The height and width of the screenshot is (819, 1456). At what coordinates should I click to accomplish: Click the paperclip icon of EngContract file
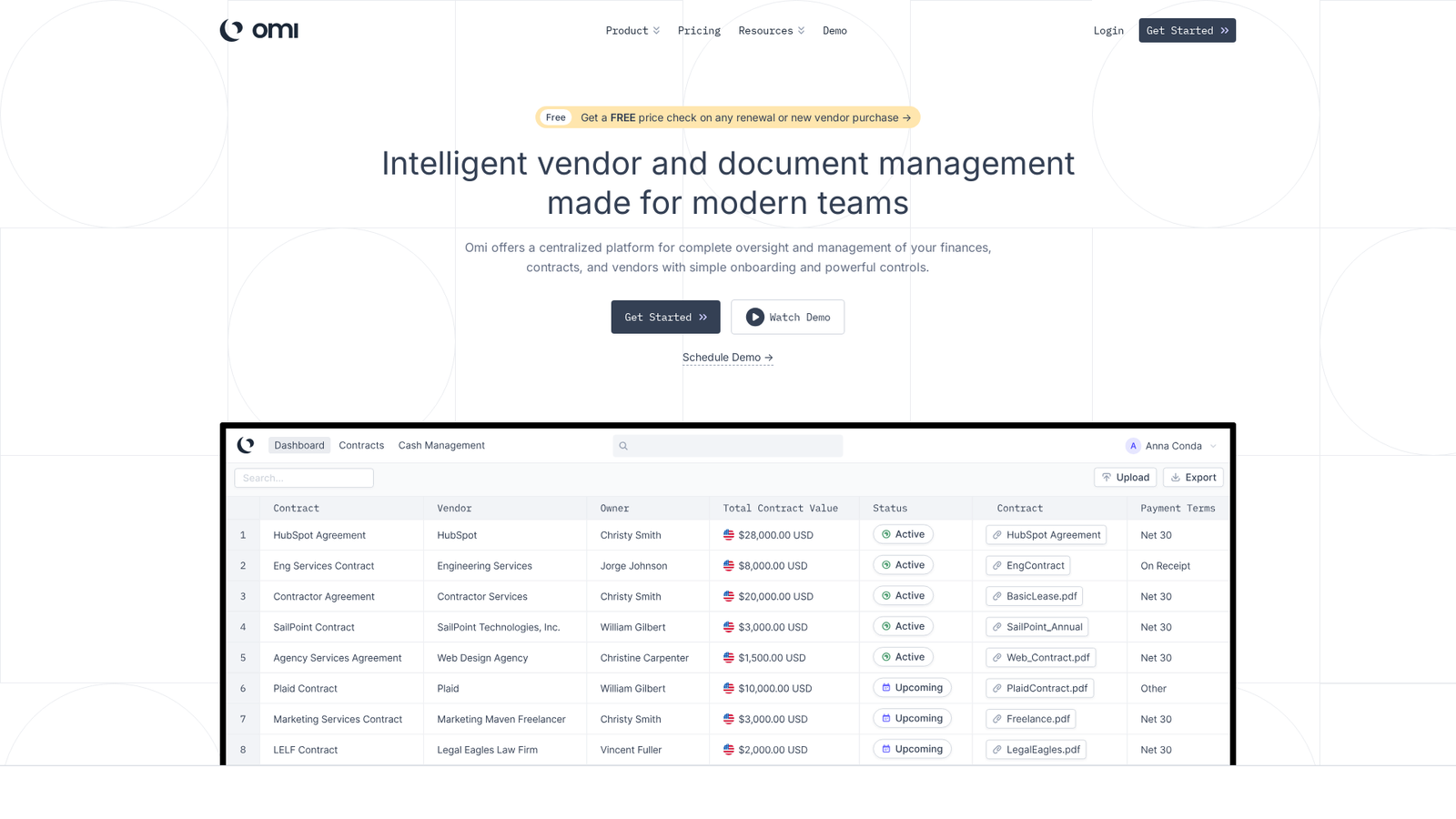pyautogui.click(x=997, y=566)
